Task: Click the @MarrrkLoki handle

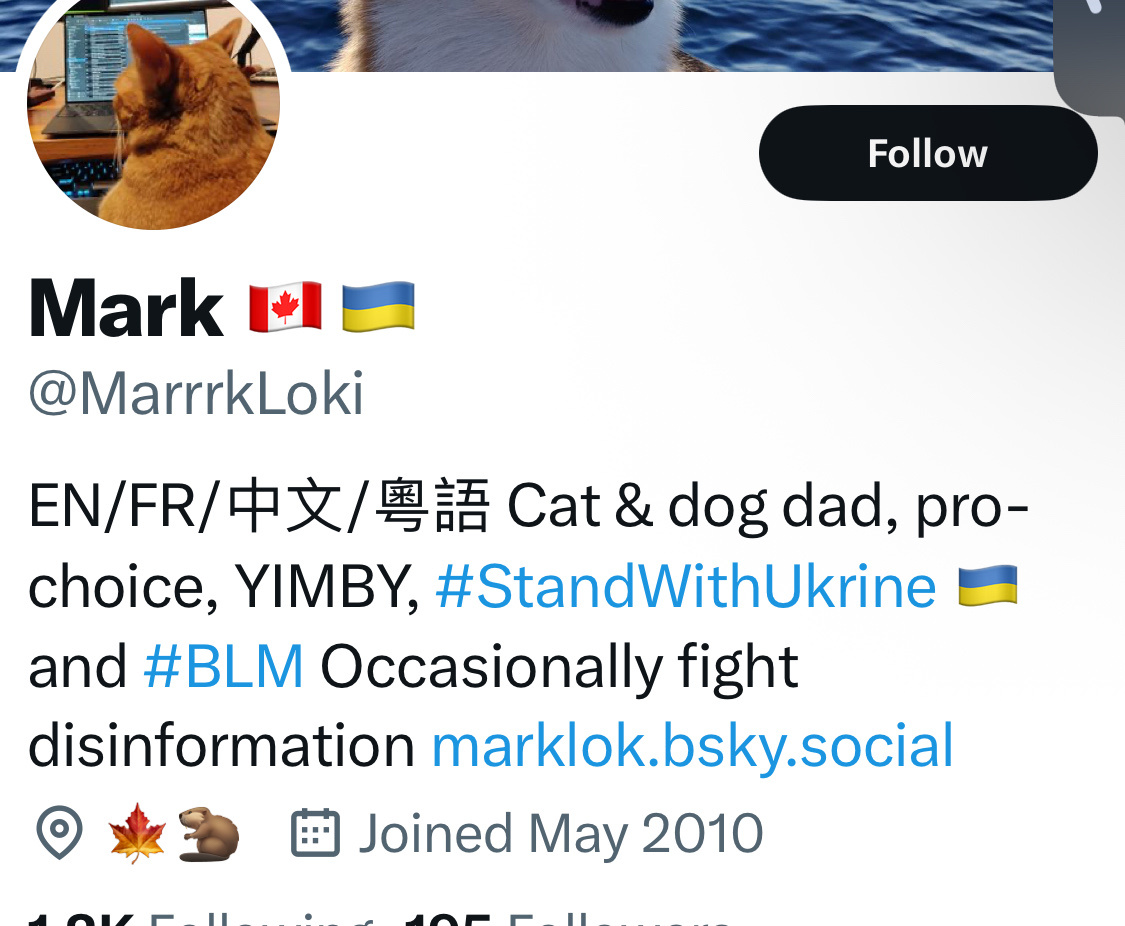Action: click(196, 394)
